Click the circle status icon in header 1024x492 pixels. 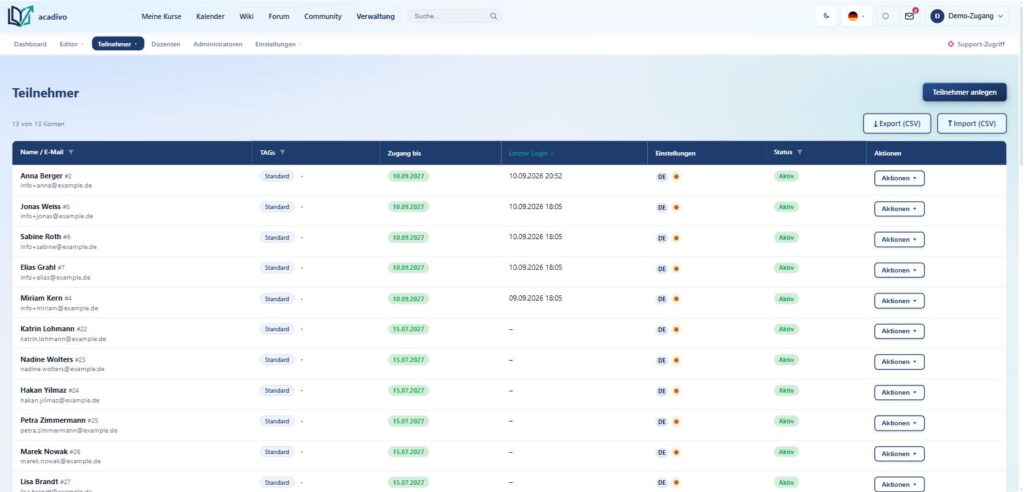[885, 16]
